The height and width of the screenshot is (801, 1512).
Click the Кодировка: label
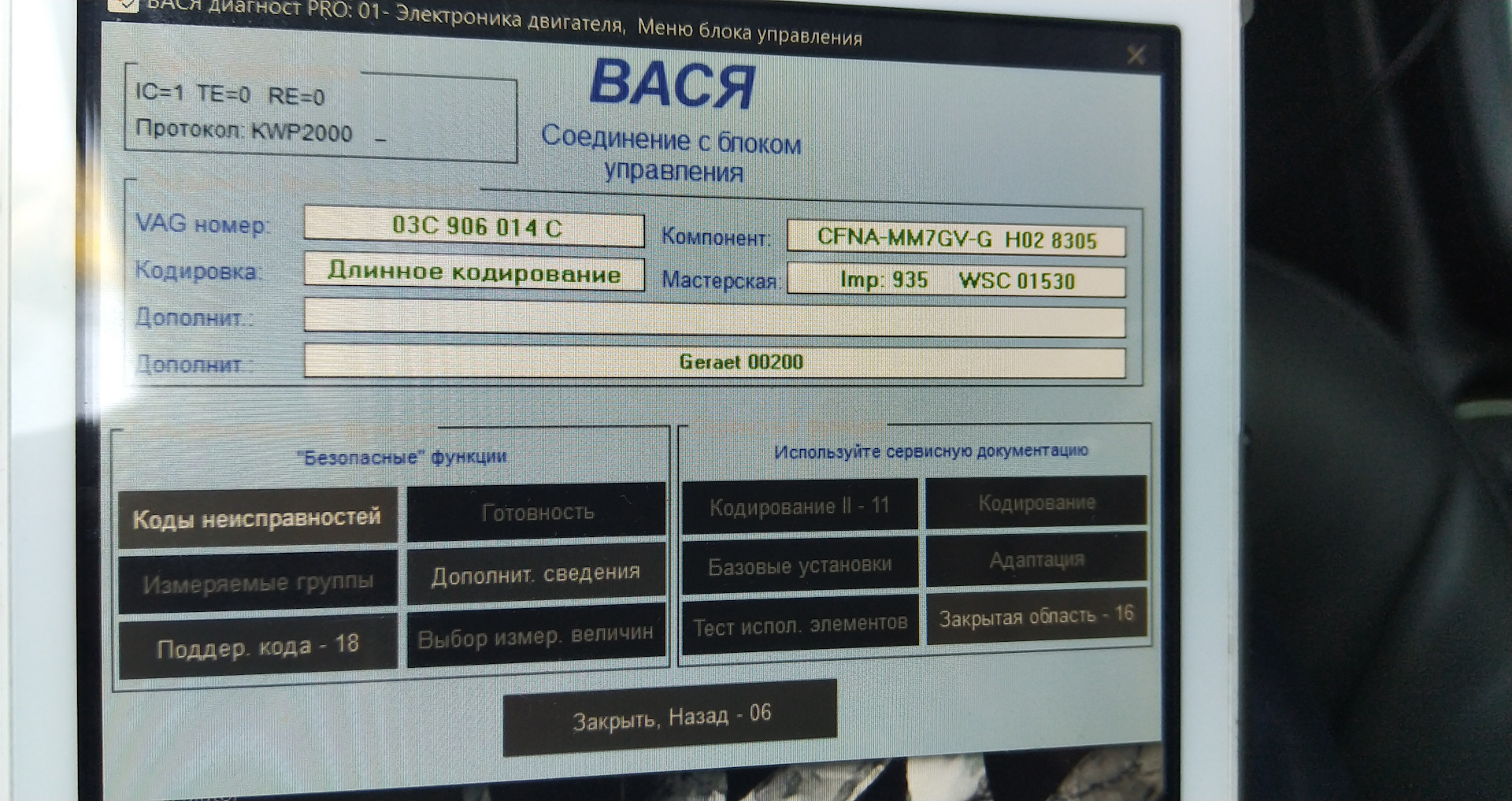[x=198, y=270]
